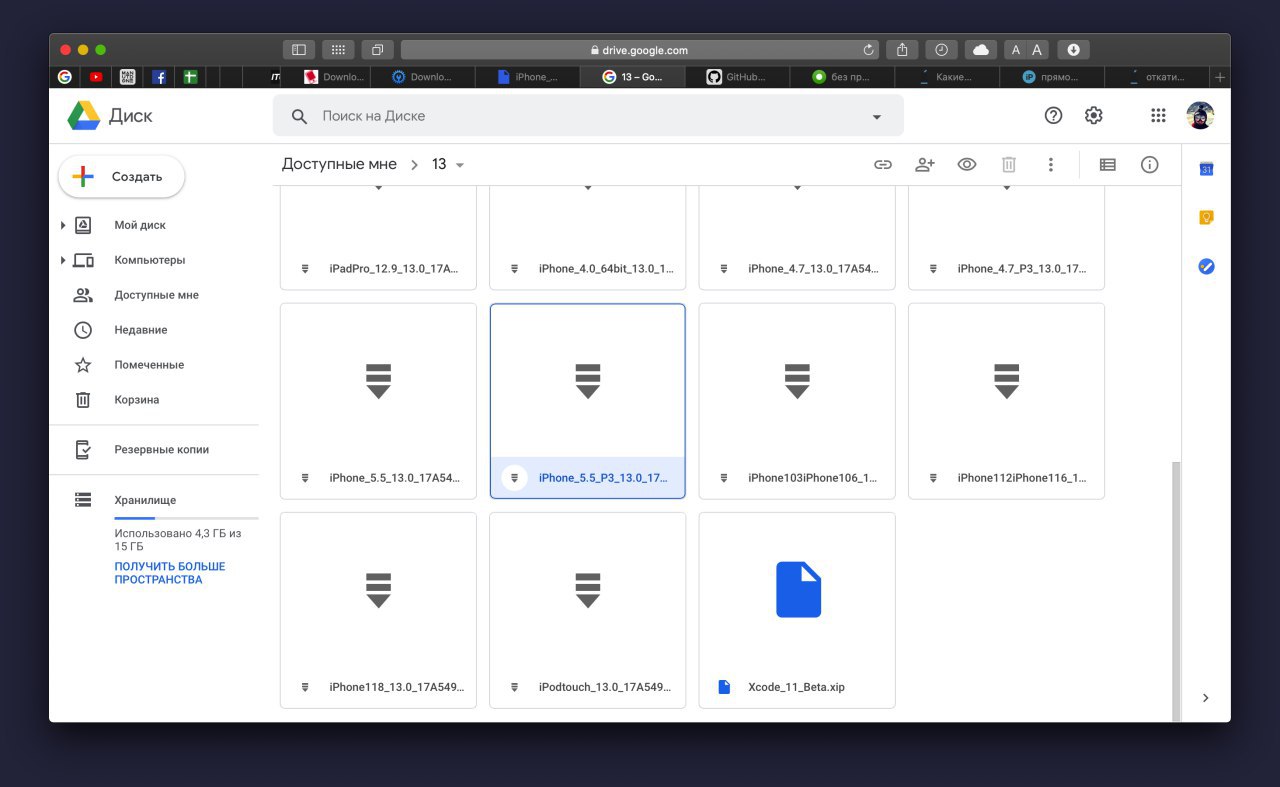This screenshot has width=1280, height=787.
Task: Open Мой диск in sidebar
Action: coord(140,225)
